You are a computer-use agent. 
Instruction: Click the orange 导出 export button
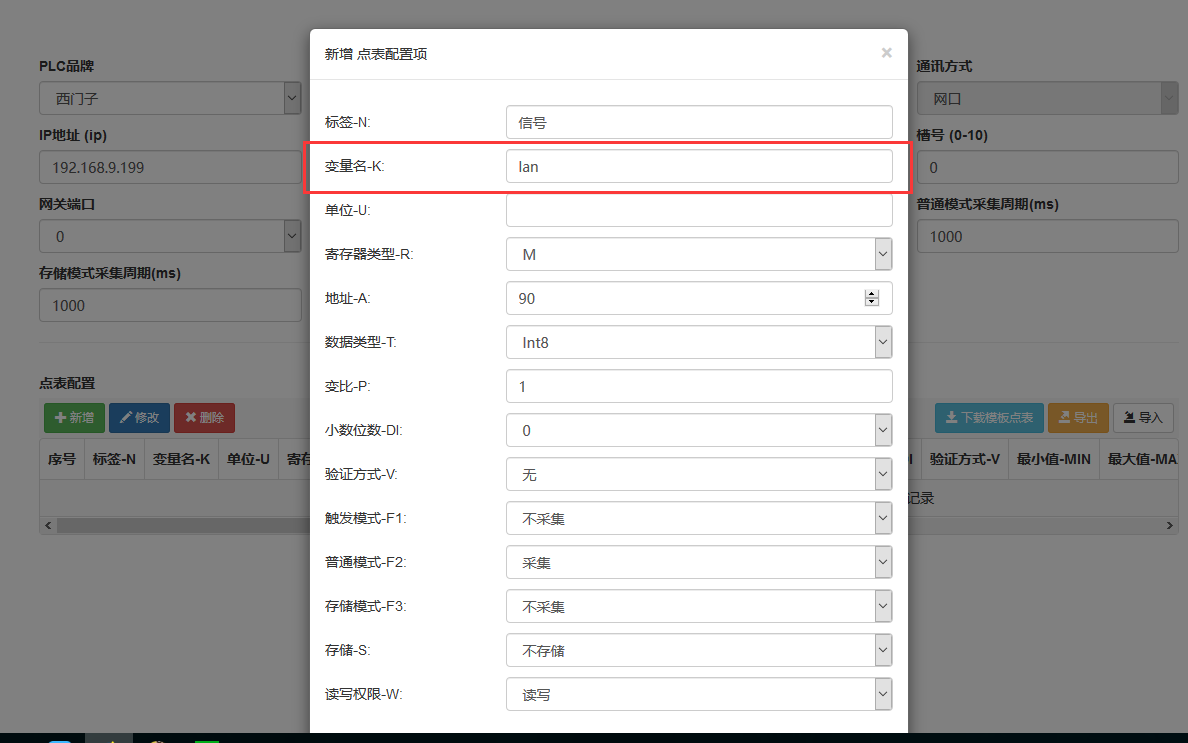(1078, 418)
